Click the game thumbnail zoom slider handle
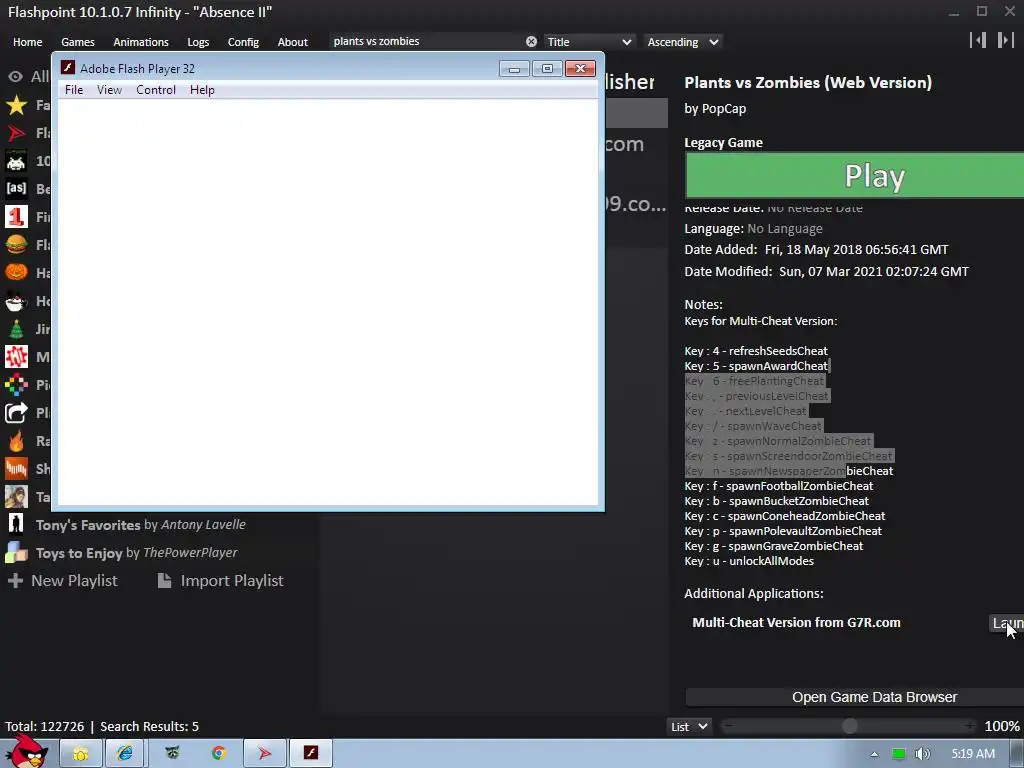1024x768 pixels. click(850, 726)
